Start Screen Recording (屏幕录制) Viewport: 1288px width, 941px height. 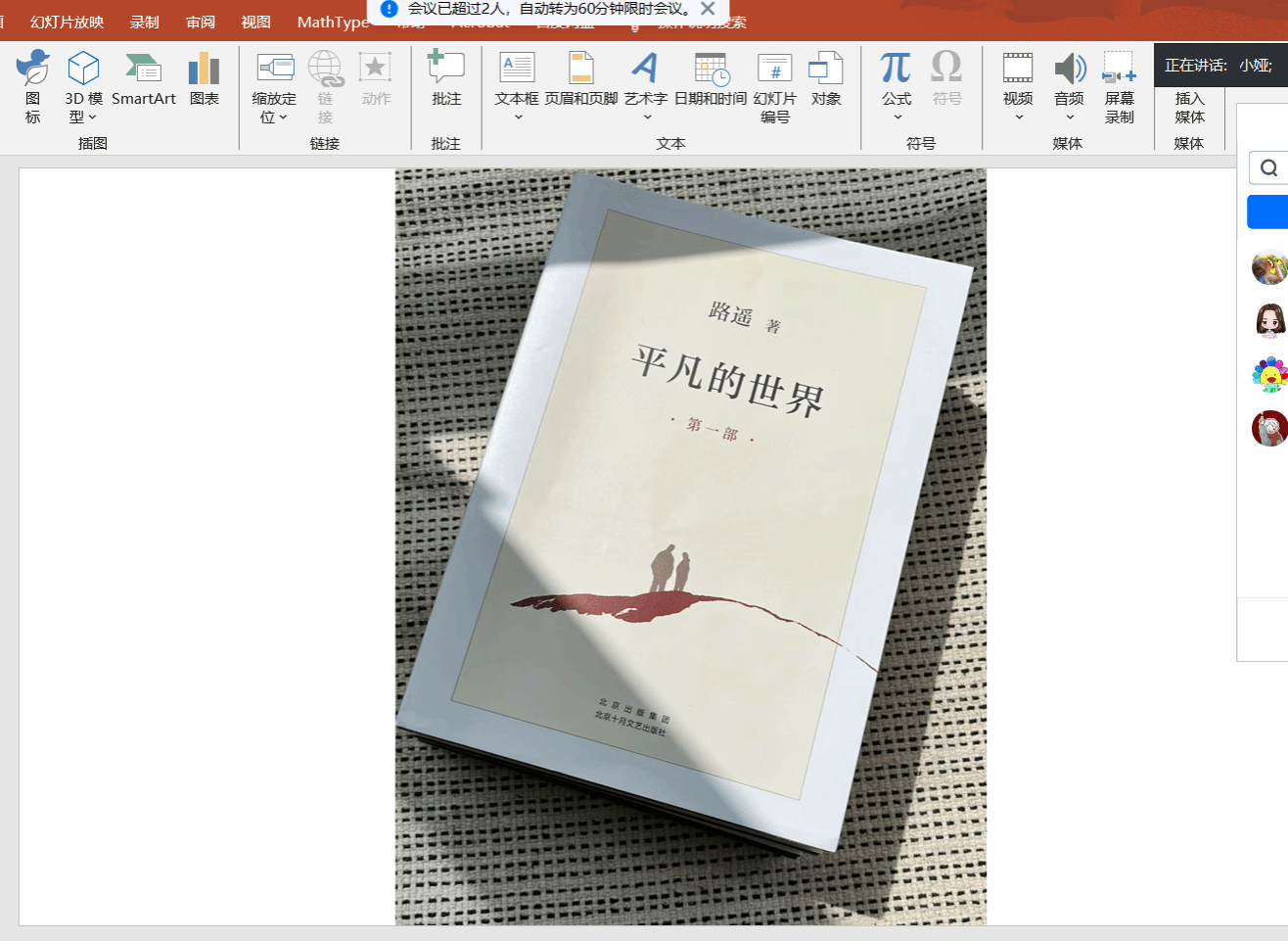[x=1119, y=86]
